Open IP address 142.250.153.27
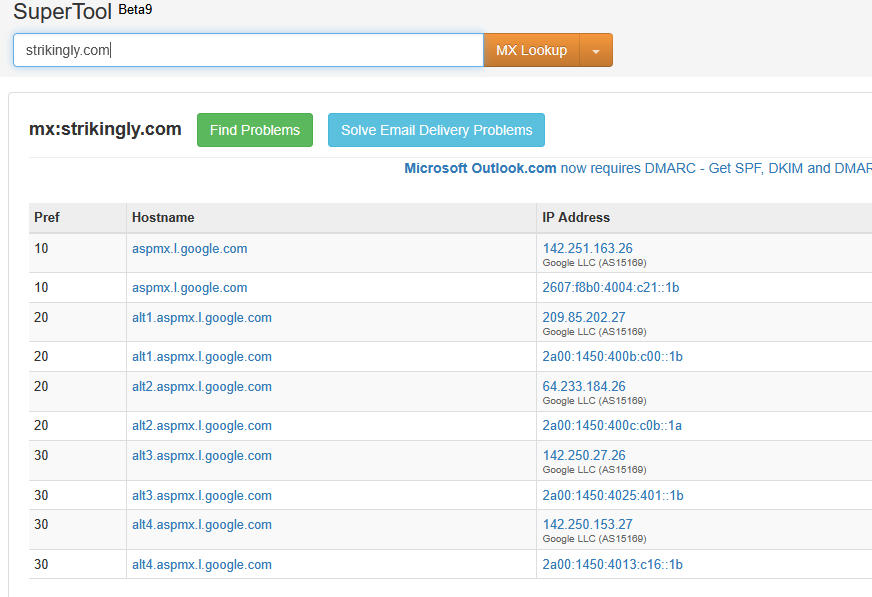 [x=587, y=524]
